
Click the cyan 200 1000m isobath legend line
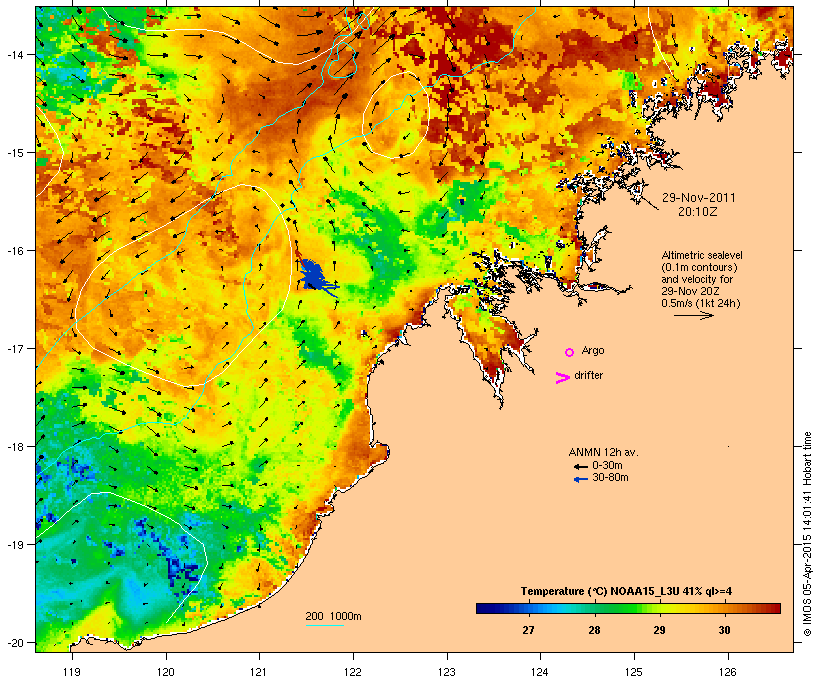[x=325, y=625]
